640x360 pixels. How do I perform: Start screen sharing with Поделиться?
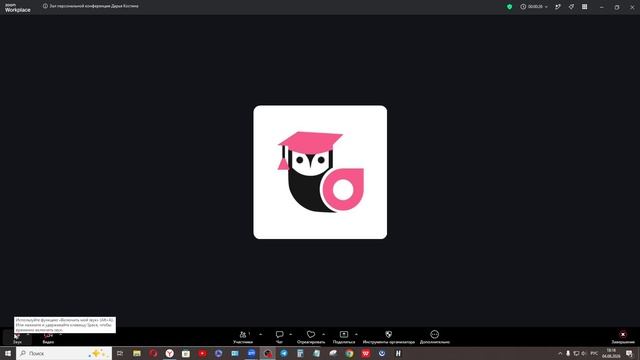(344, 337)
